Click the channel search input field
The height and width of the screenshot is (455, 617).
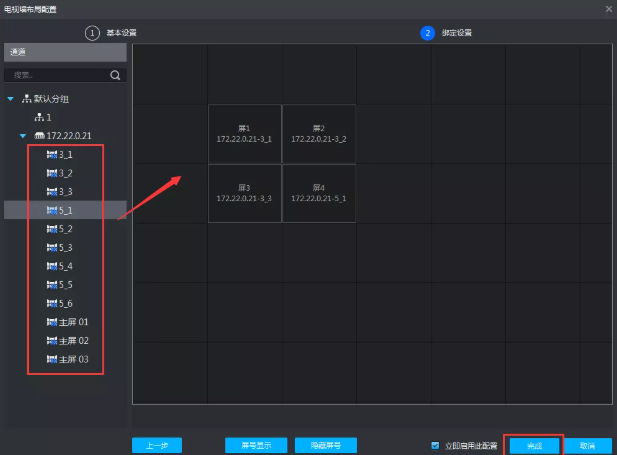point(55,74)
